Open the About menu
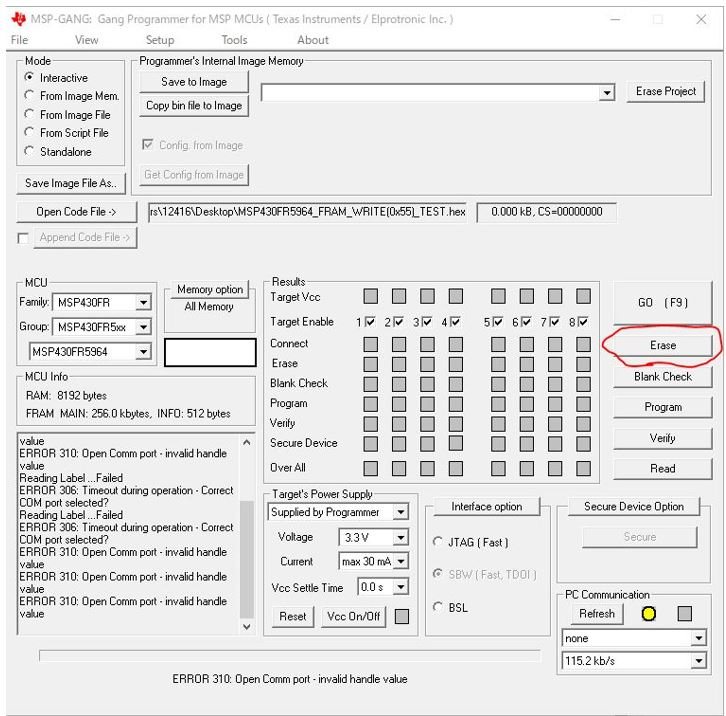This screenshot has width=726, height=716. (313, 40)
